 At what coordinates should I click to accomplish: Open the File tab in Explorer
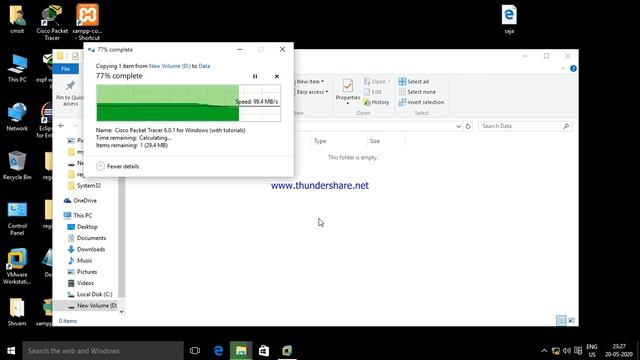coord(65,69)
